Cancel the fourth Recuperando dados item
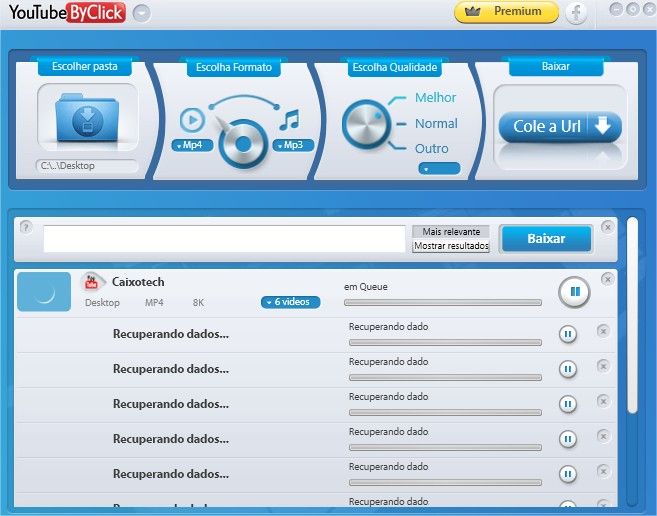Viewport: 657px width, 516px height. [603, 436]
